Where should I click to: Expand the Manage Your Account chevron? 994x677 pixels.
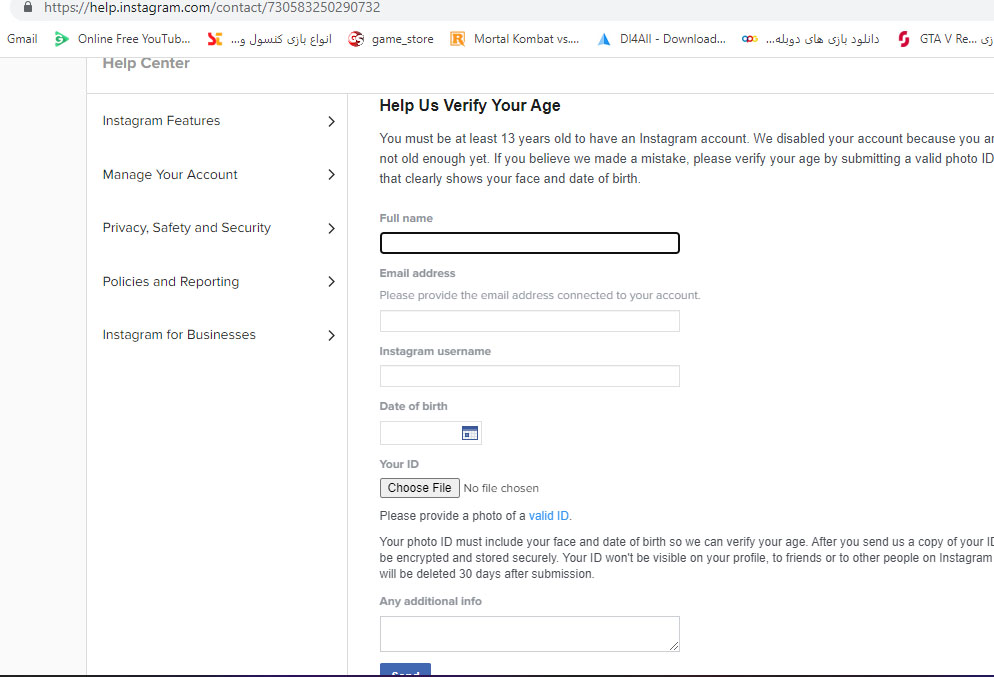click(x=331, y=174)
